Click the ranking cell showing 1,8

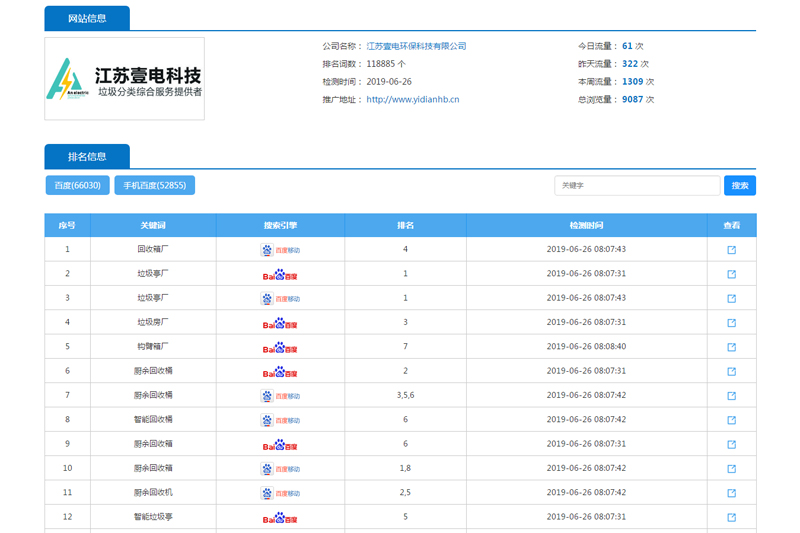click(x=406, y=468)
